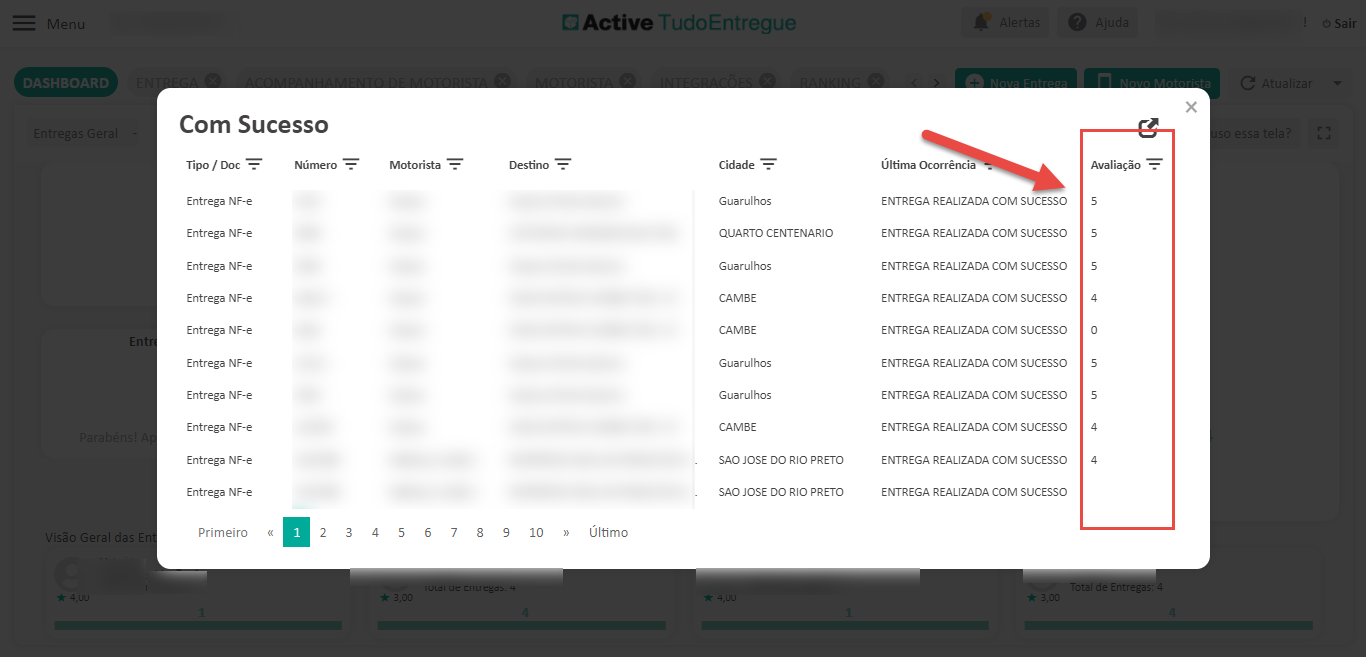Close the Com Sucesso dialog

1190,107
